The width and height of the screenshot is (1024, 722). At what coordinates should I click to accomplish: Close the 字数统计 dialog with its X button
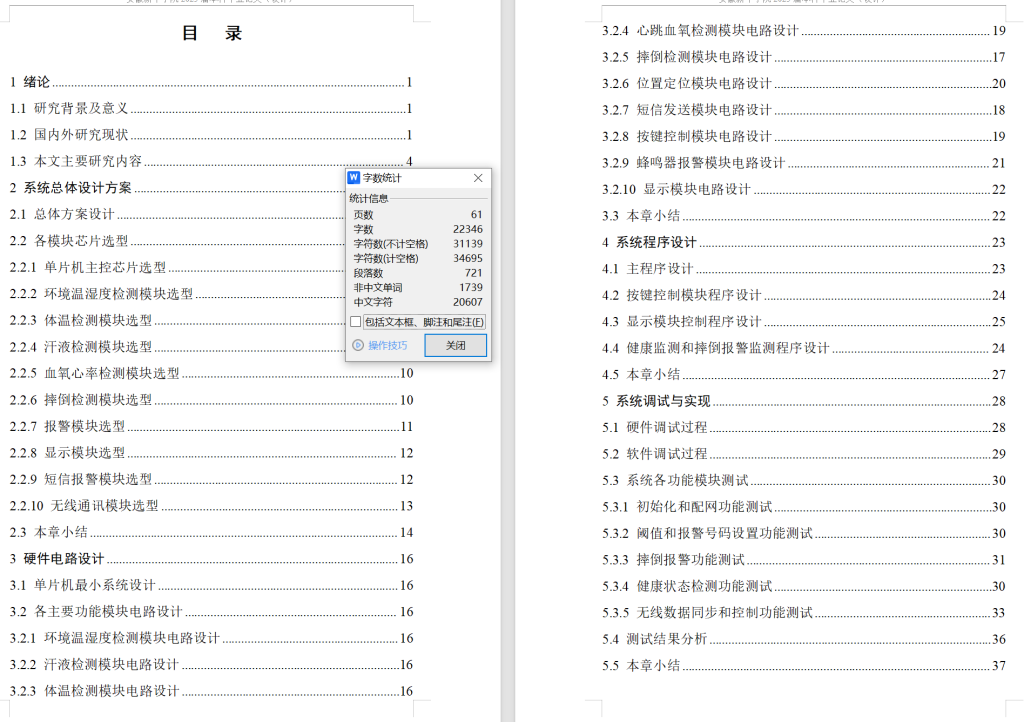click(x=478, y=177)
